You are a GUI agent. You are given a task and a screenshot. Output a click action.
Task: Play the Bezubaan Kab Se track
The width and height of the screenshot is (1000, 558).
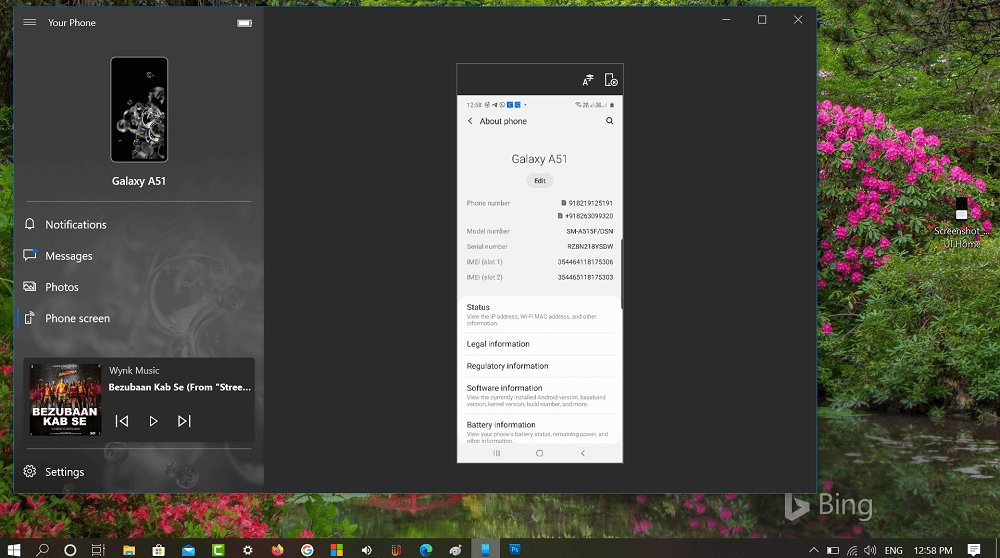[x=153, y=421]
